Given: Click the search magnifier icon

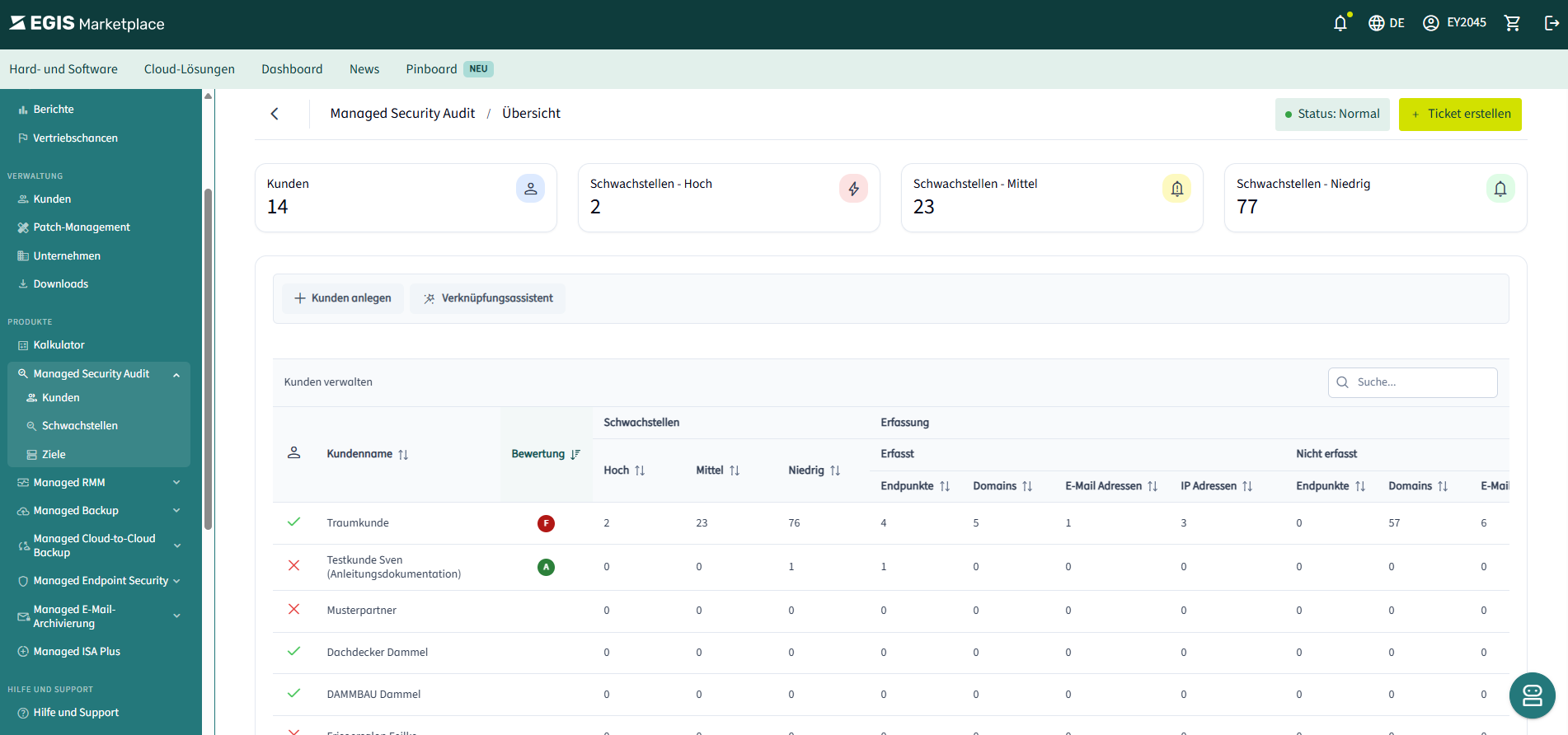Looking at the screenshot, I should 1342,382.
